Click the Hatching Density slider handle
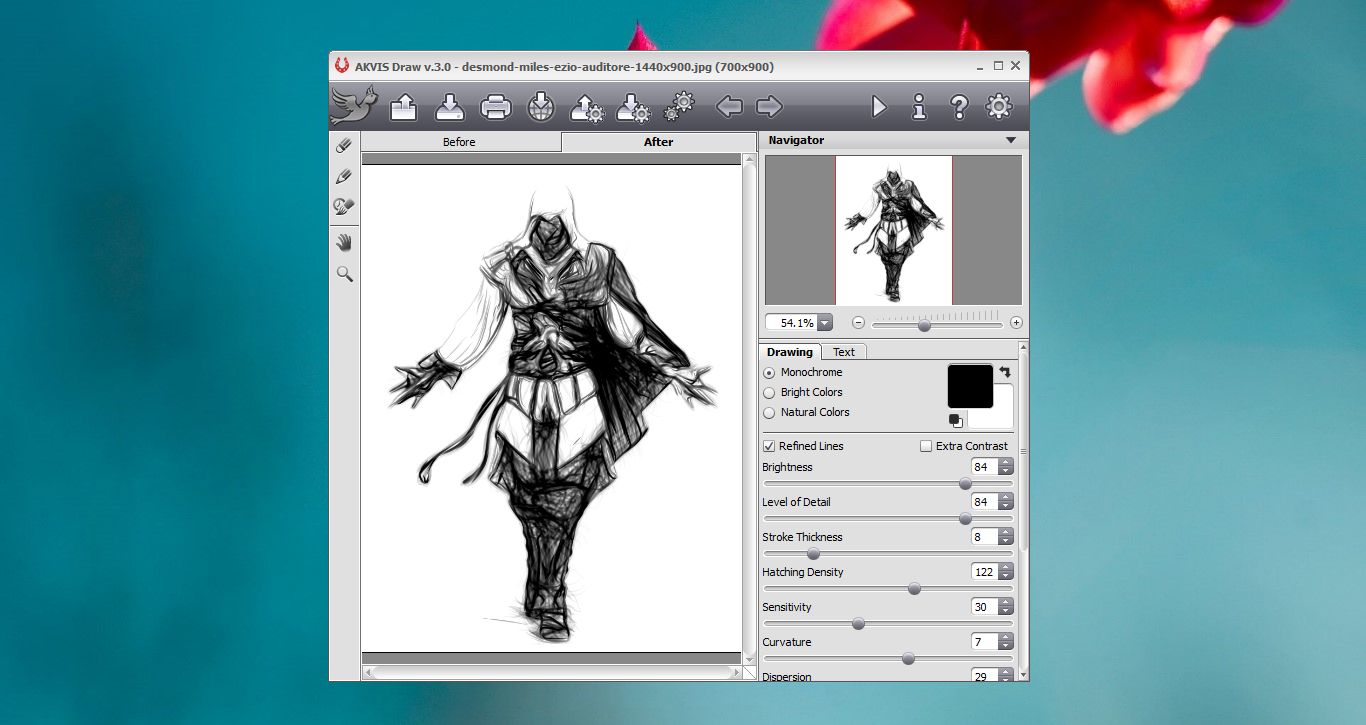This screenshot has width=1366, height=725. point(914,589)
